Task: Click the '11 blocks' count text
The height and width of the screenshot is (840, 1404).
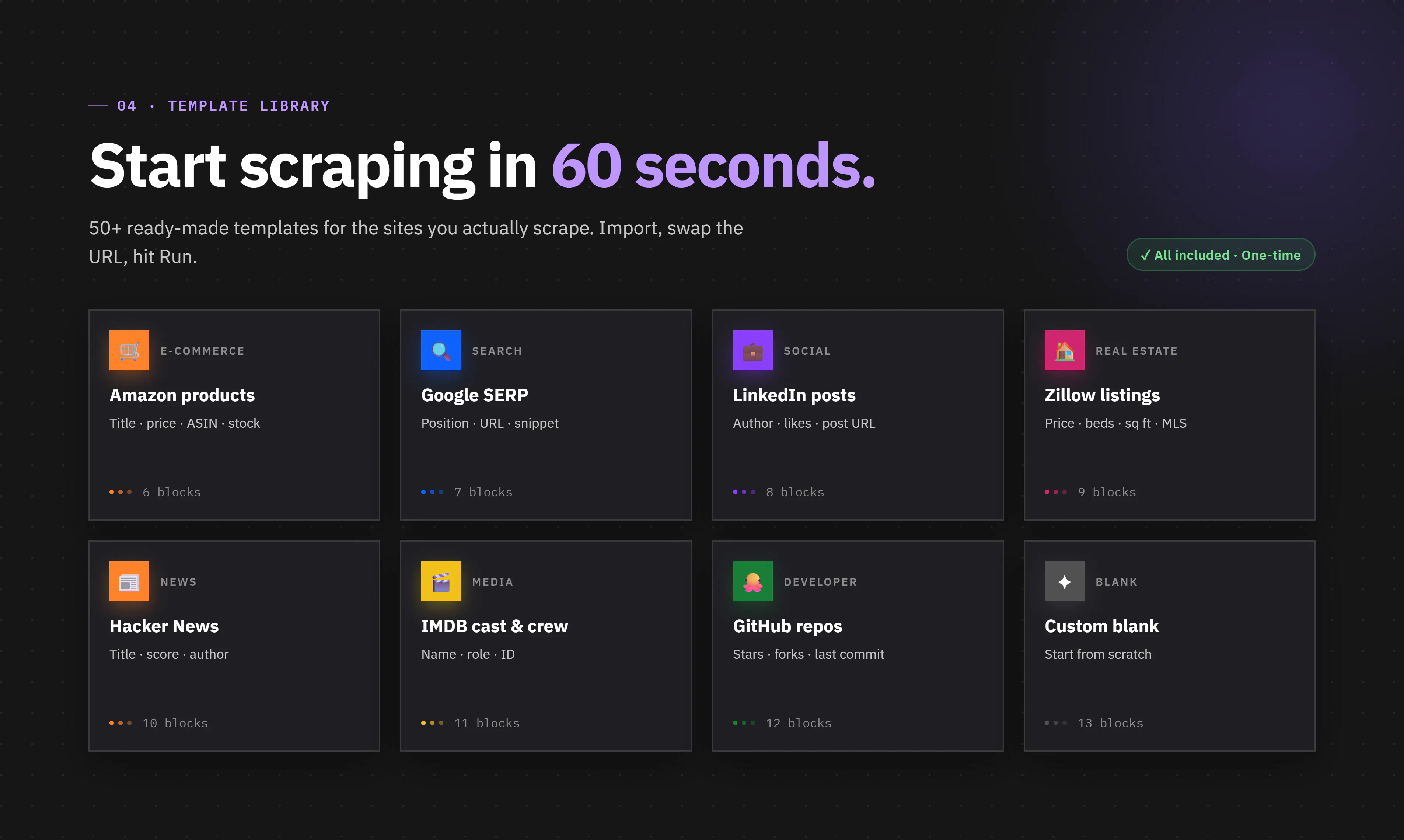Action: click(x=487, y=724)
